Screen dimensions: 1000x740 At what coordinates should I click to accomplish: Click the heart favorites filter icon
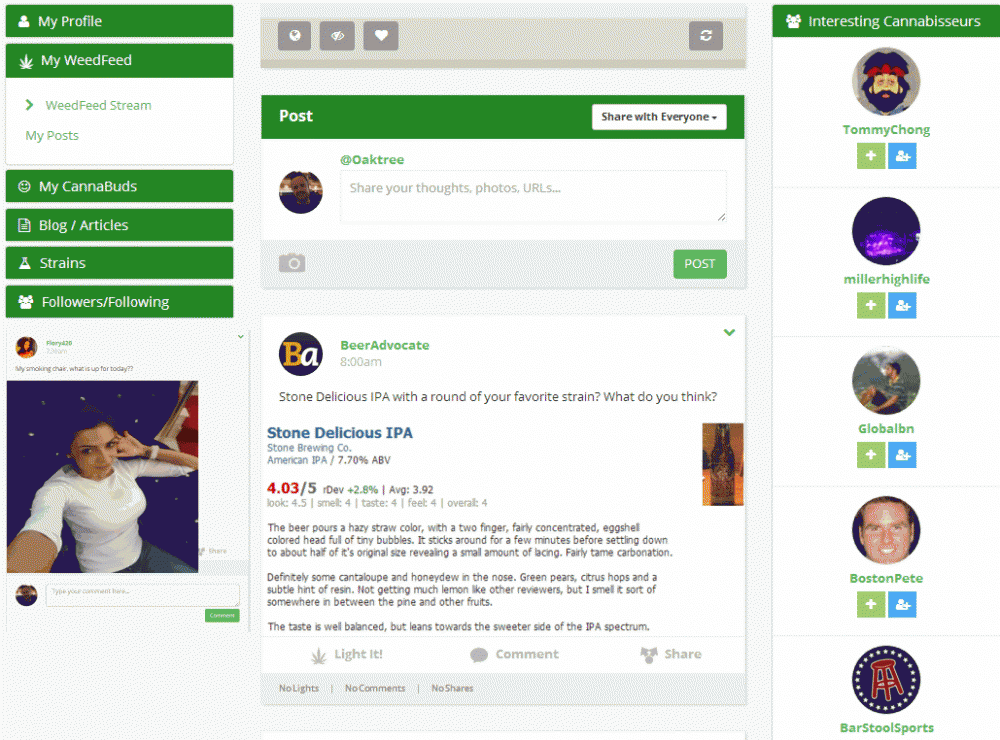tap(381, 36)
